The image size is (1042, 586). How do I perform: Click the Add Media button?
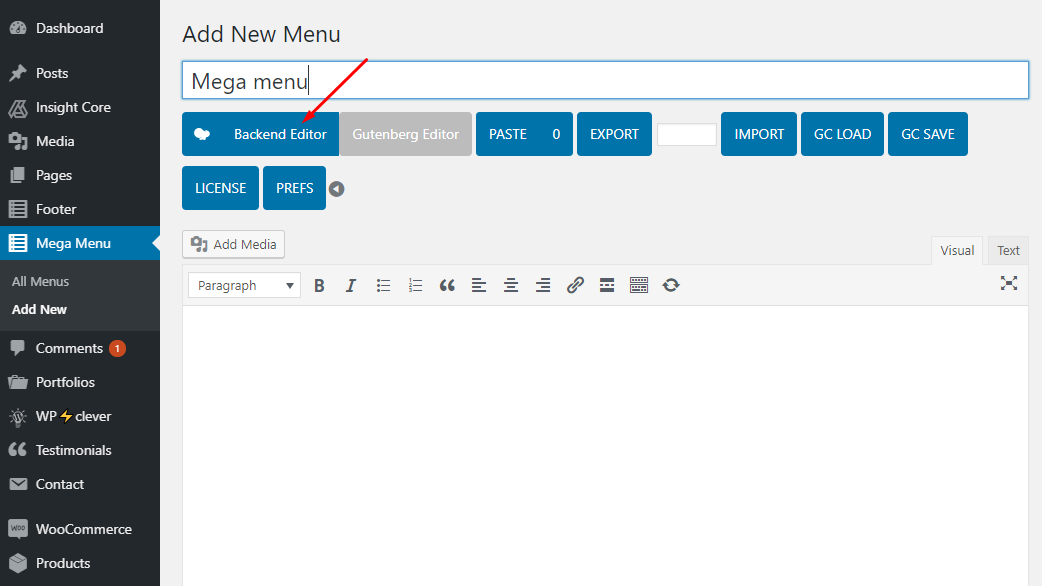click(233, 244)
